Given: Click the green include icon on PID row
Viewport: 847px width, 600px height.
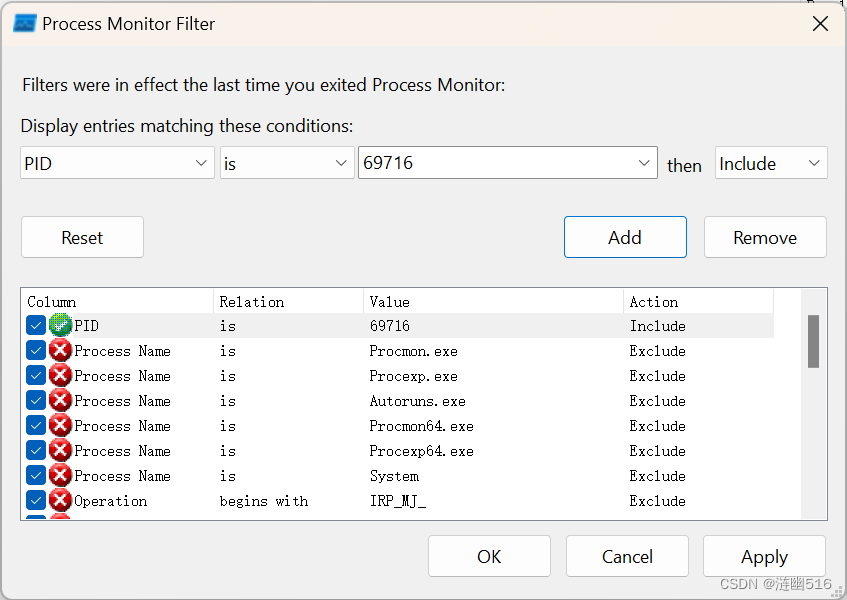Looking at the screenshot, I should 60,325.
